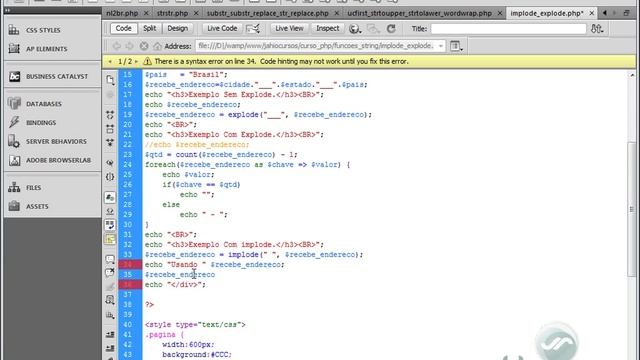Go to next info bar message arrow

(136, 62)
